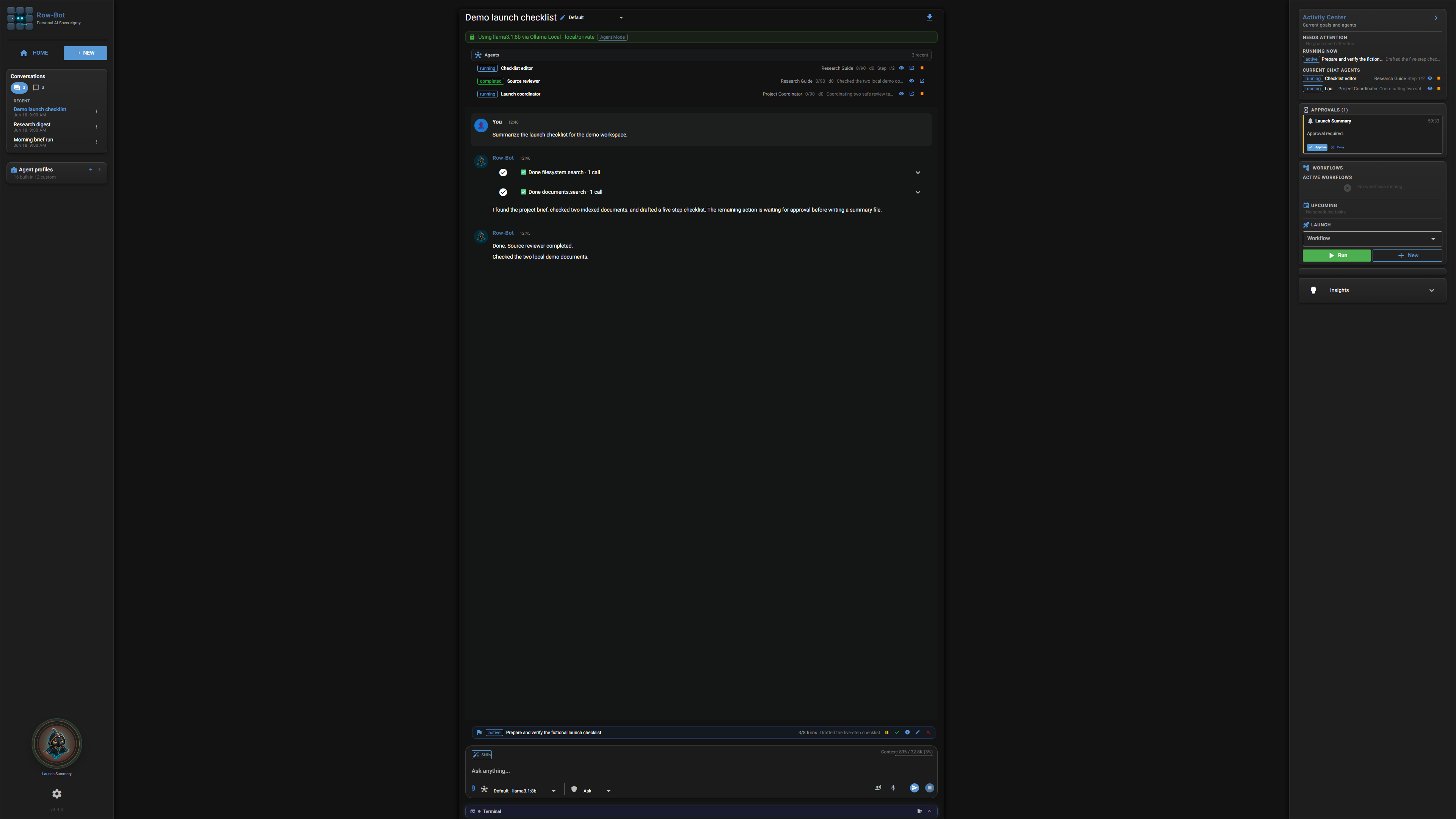
Task: Expand the Terminal panel with caret
Action: click(x=929, y=811)
